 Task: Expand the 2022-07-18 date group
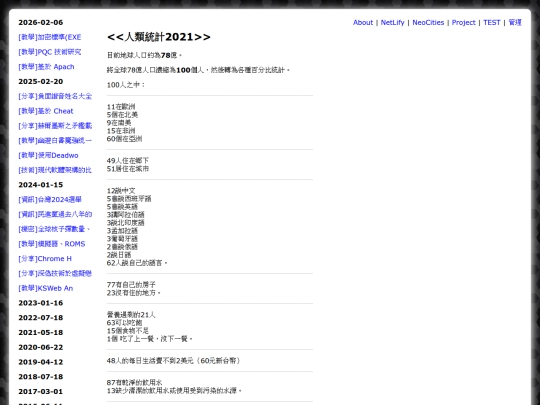click(41, 318)
